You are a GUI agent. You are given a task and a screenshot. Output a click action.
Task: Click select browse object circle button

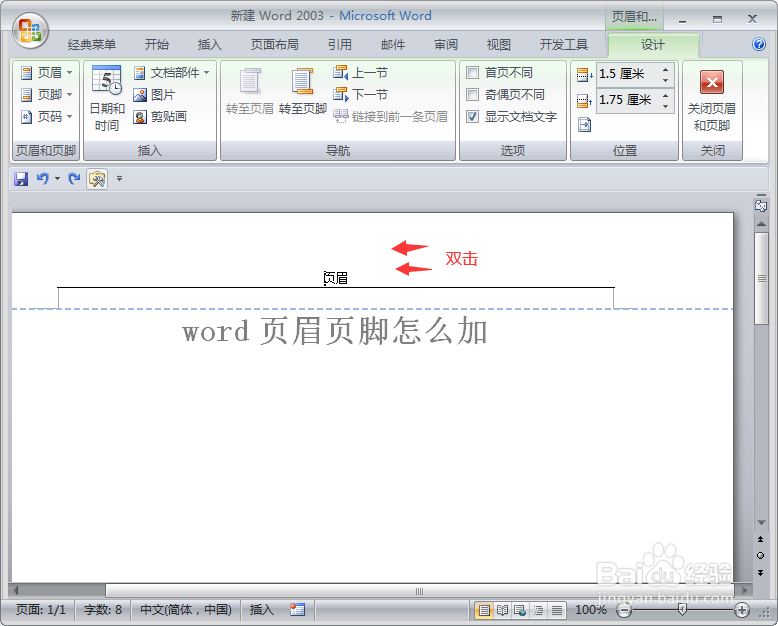[x=761, y=556]
